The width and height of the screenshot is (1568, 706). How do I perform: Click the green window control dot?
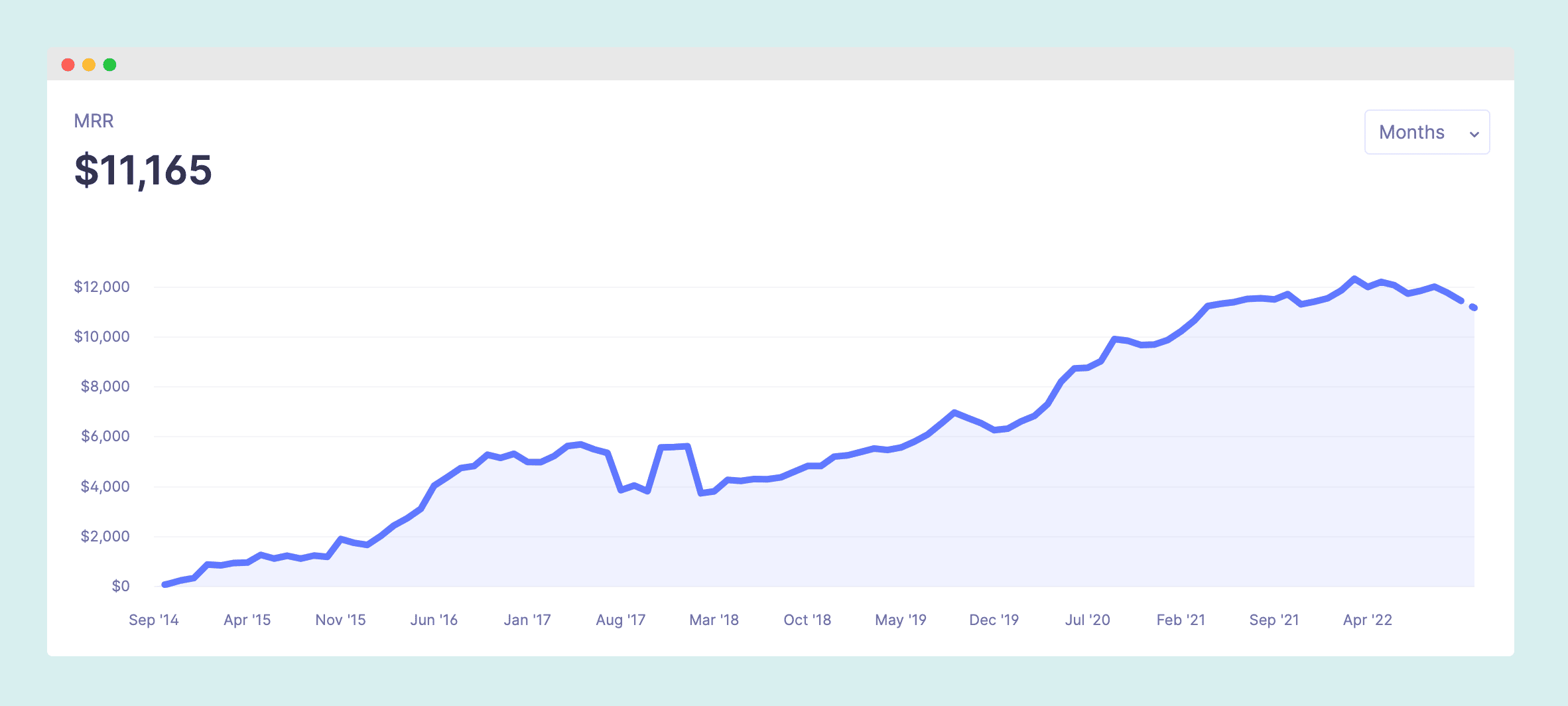pos(110,64)
